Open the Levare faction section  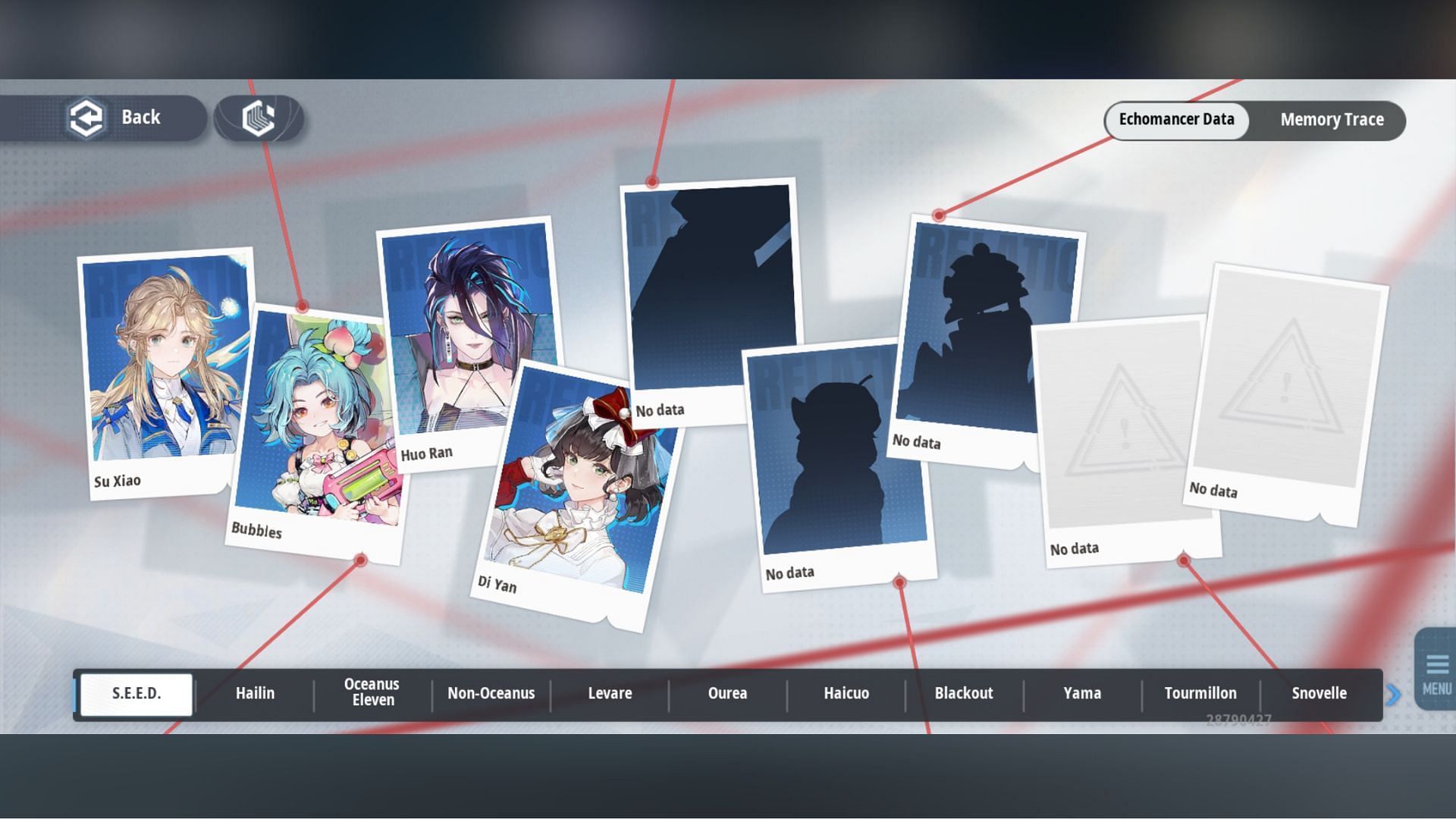click(x=610, y=694)
